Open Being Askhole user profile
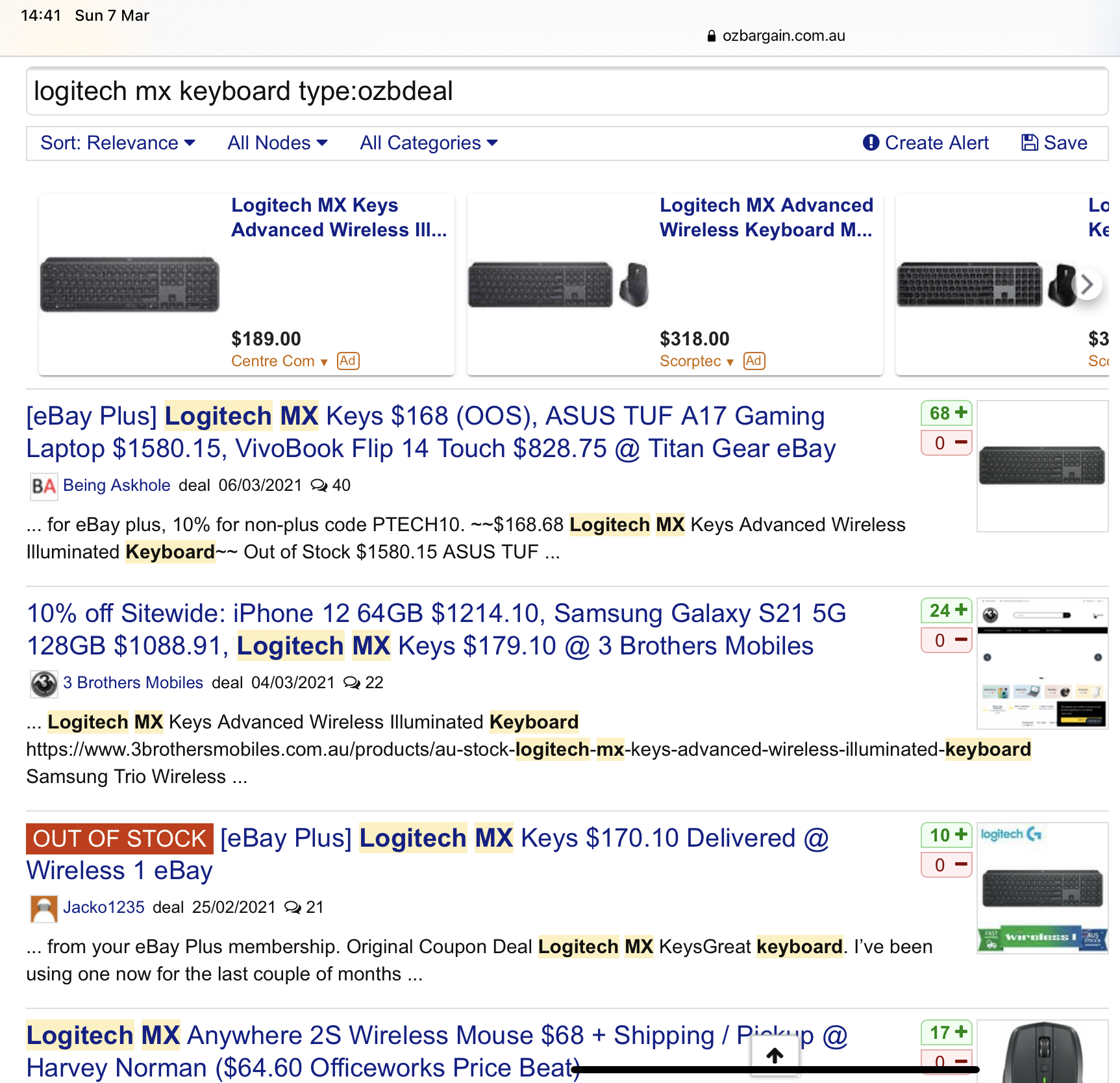1120x1083 pixels. pos(116,485)
